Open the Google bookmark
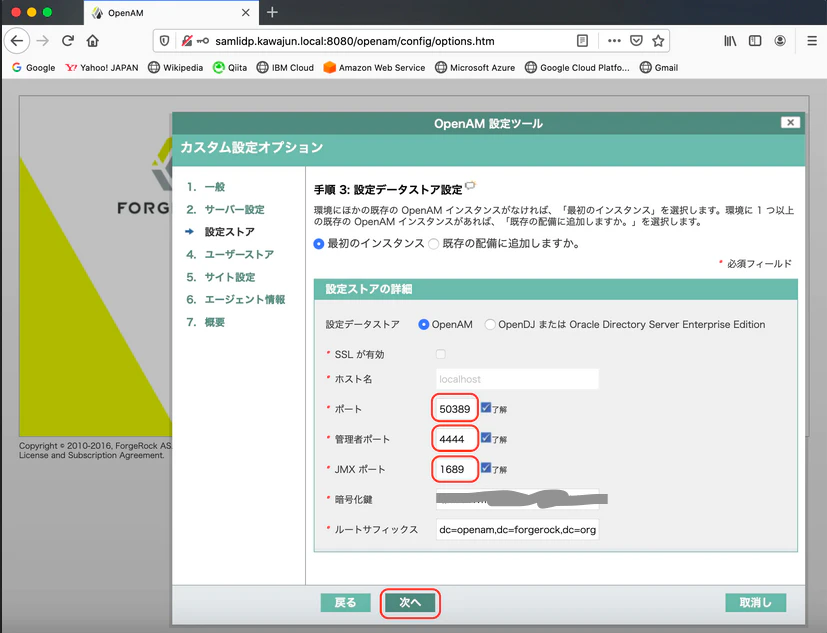The width and height of the screenshot is (827, 633). (x=34, y=68)
